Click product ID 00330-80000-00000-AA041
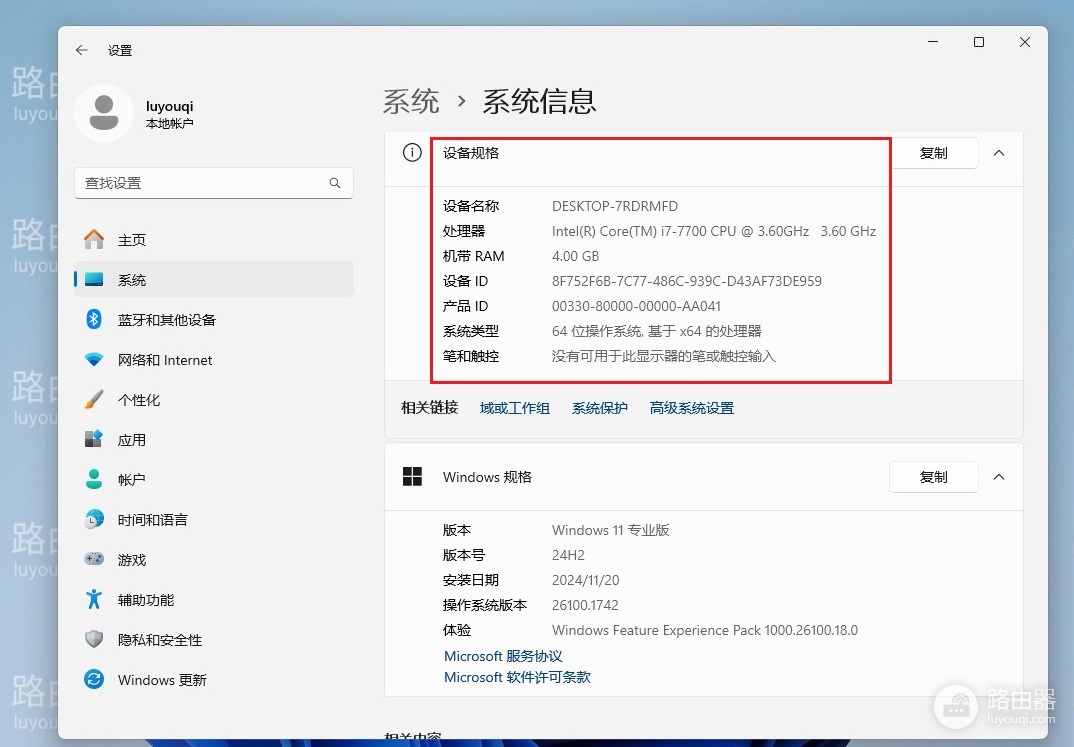 coord(636,306)
